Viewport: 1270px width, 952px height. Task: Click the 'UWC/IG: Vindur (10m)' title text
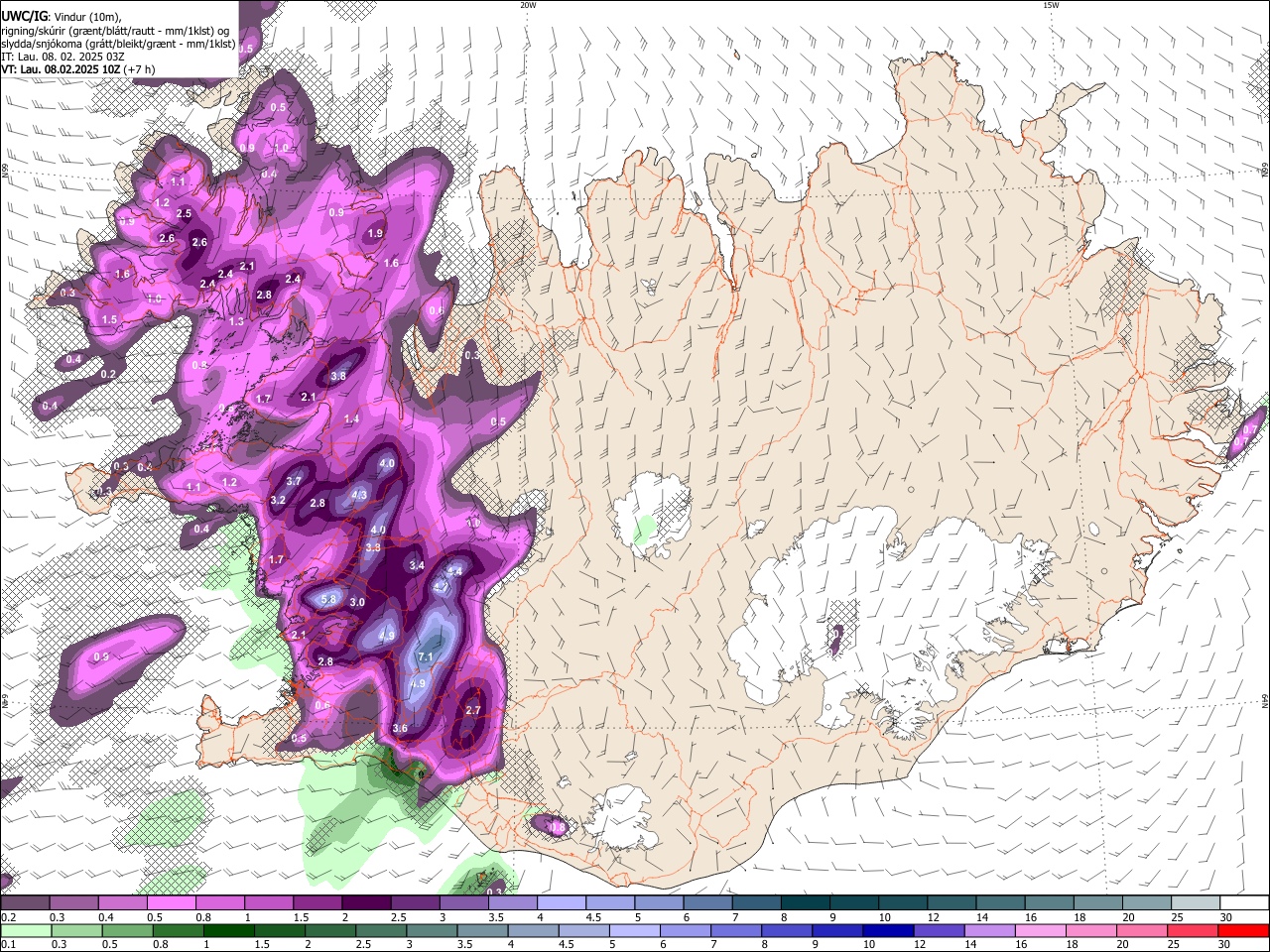click(62, 16)
